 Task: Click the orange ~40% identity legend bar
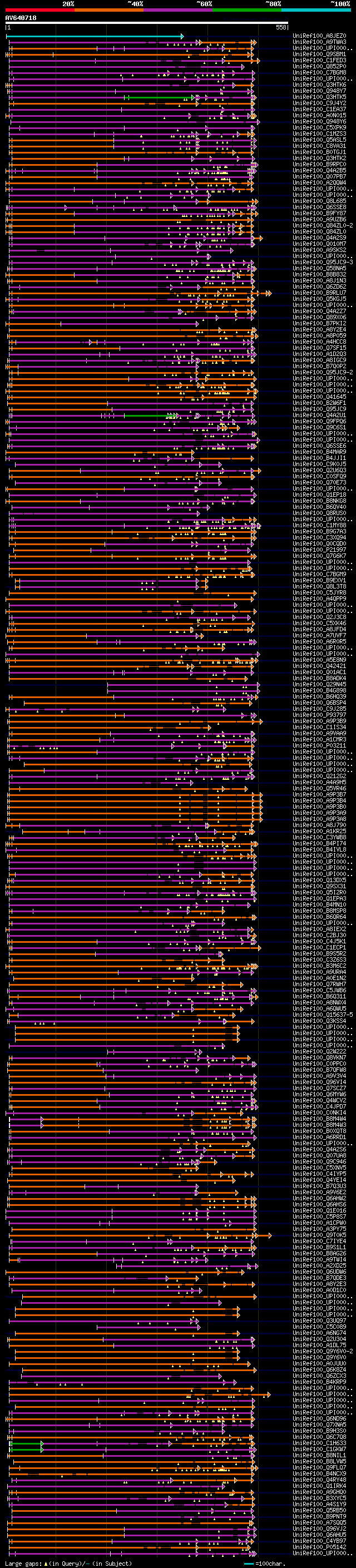(x=109, y=10)
